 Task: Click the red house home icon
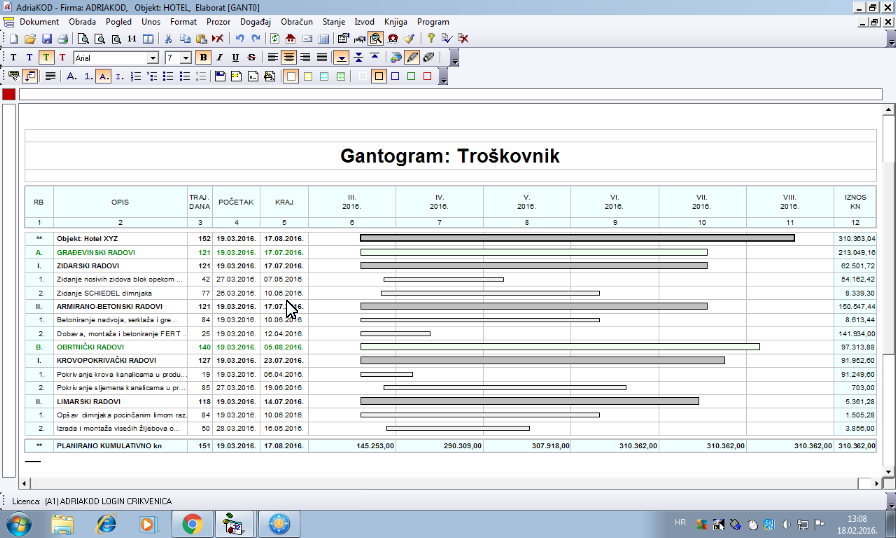click(291, 39)
